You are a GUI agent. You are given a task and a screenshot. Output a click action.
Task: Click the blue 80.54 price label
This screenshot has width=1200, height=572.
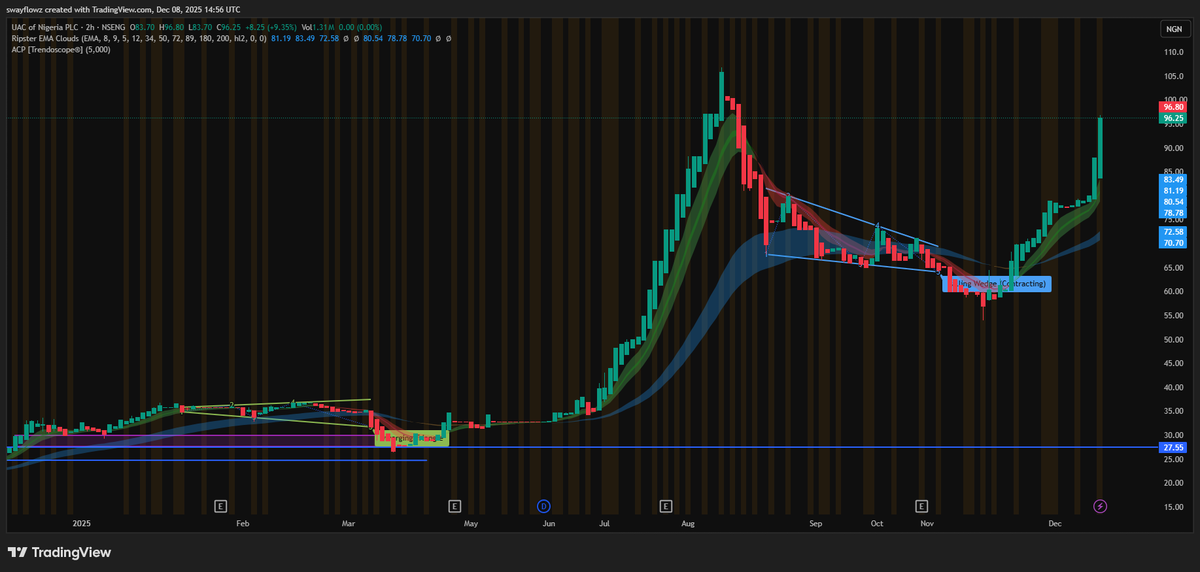[1173, 202]
